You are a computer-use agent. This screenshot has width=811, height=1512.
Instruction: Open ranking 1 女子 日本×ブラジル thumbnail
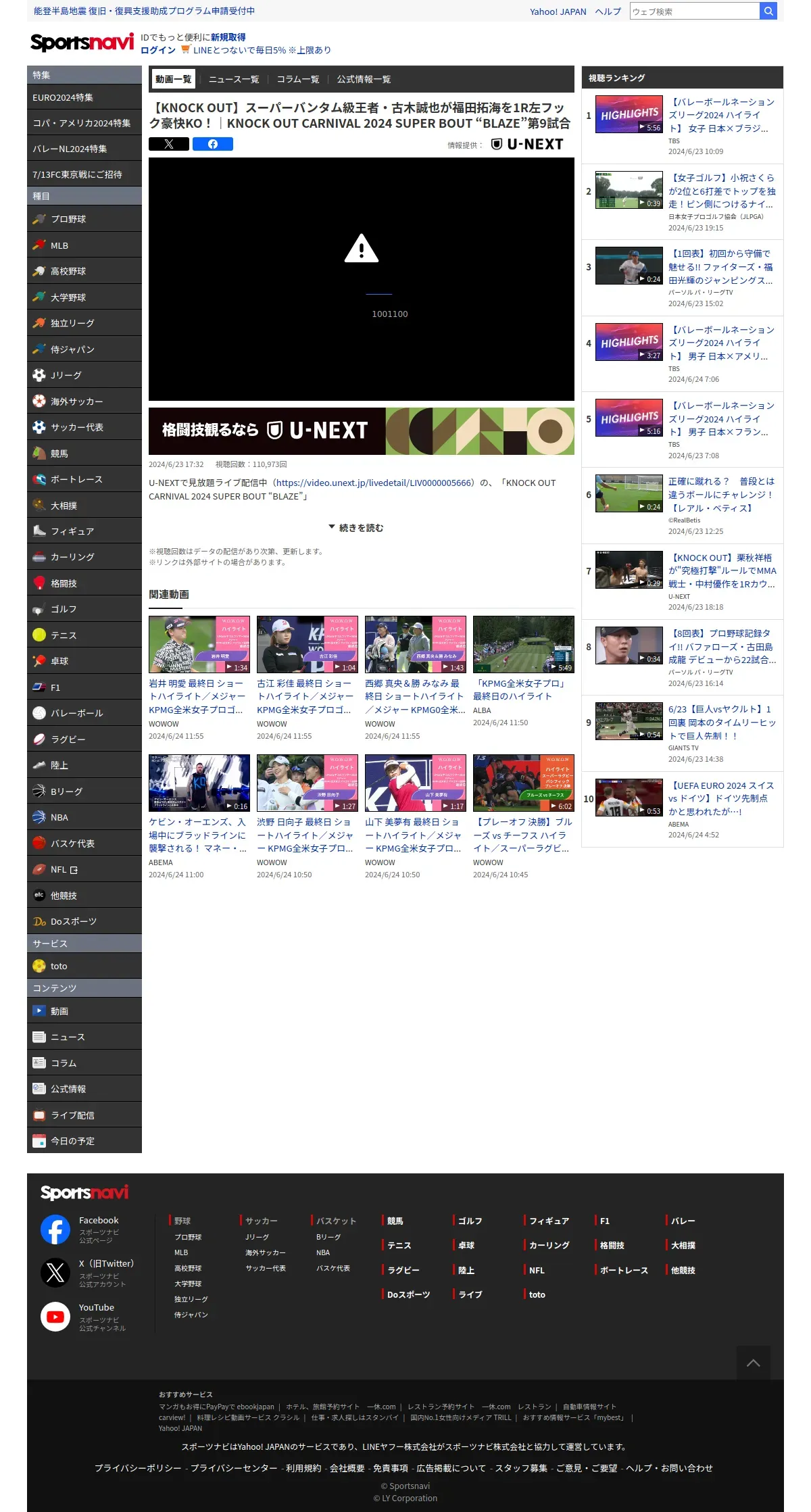point(629,114)
